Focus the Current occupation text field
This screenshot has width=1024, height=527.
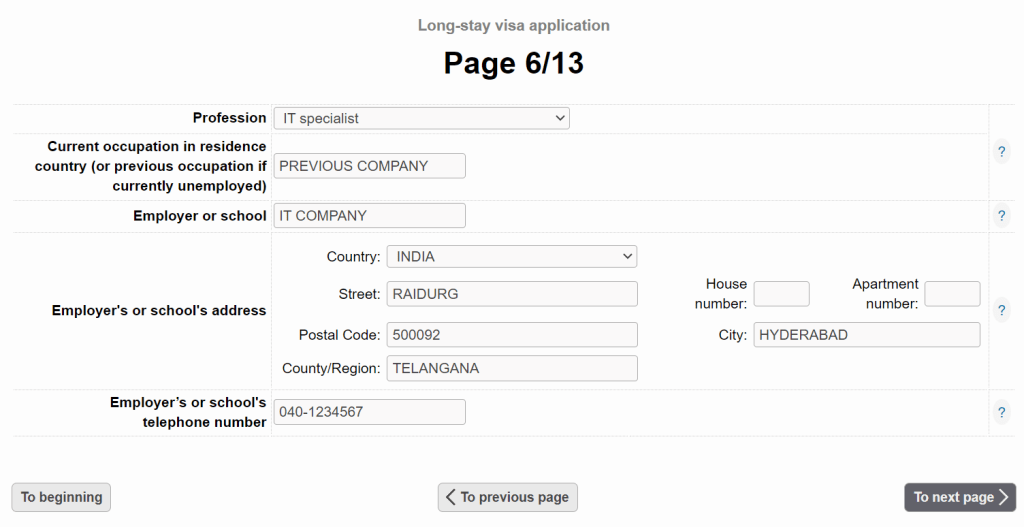point(369,166)
